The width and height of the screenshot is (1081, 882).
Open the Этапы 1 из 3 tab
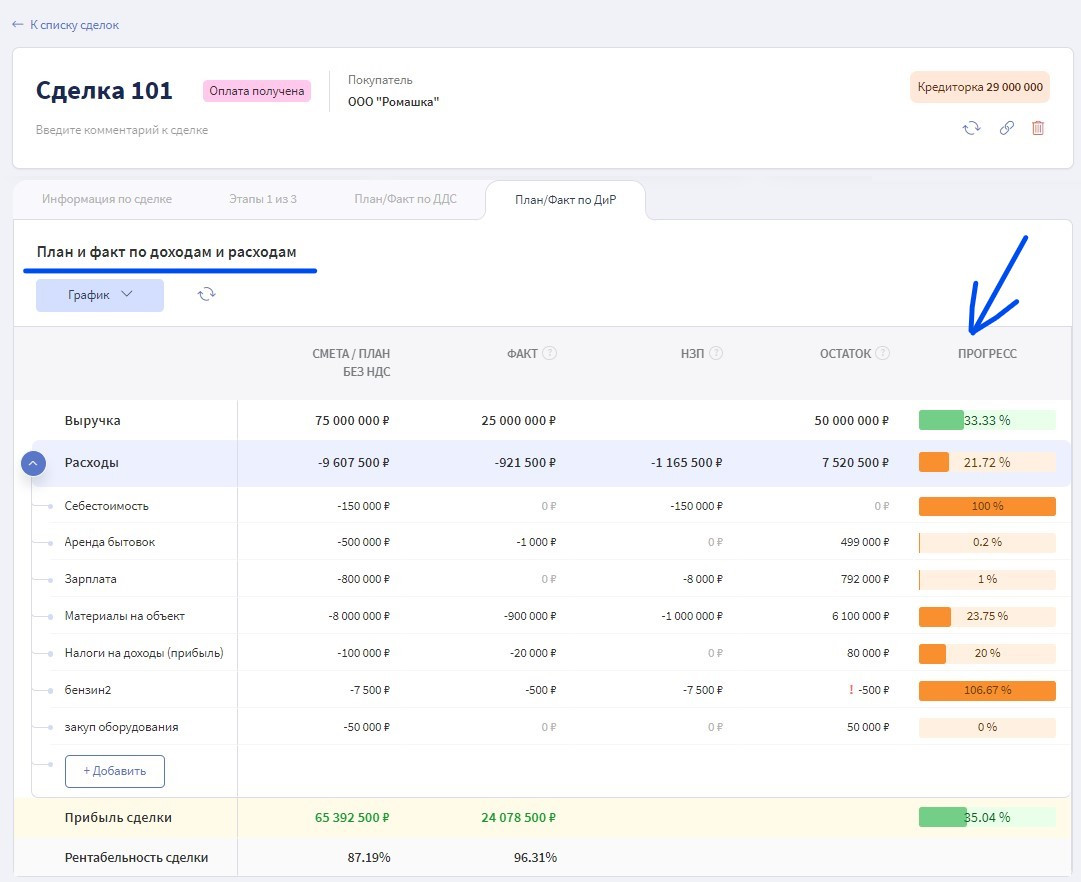click(x=263, y=199)
